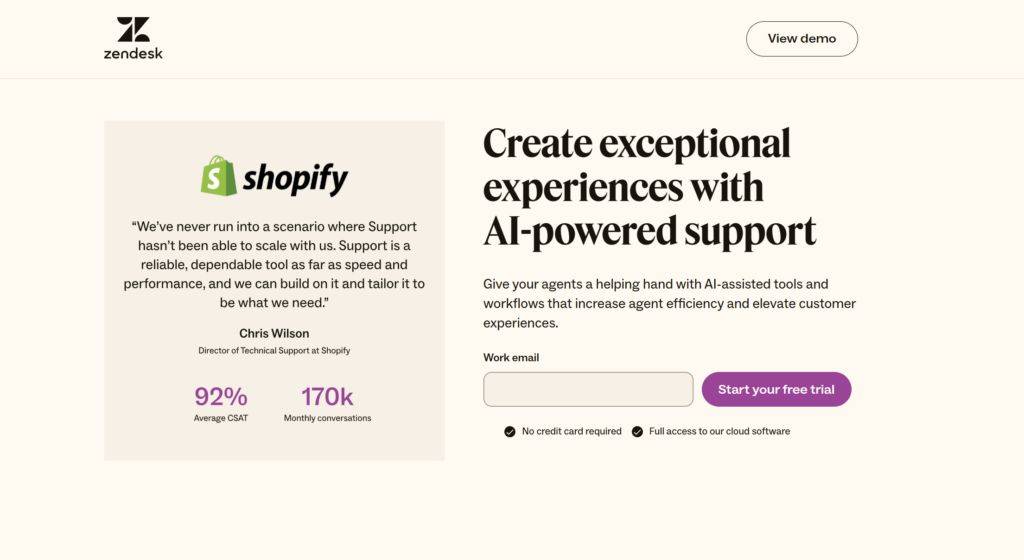This screenshot has height=560, width=1024.
Task: Click the 92% Average CSAT statistic
Action: pyautogui.click(x=221, y=404)
